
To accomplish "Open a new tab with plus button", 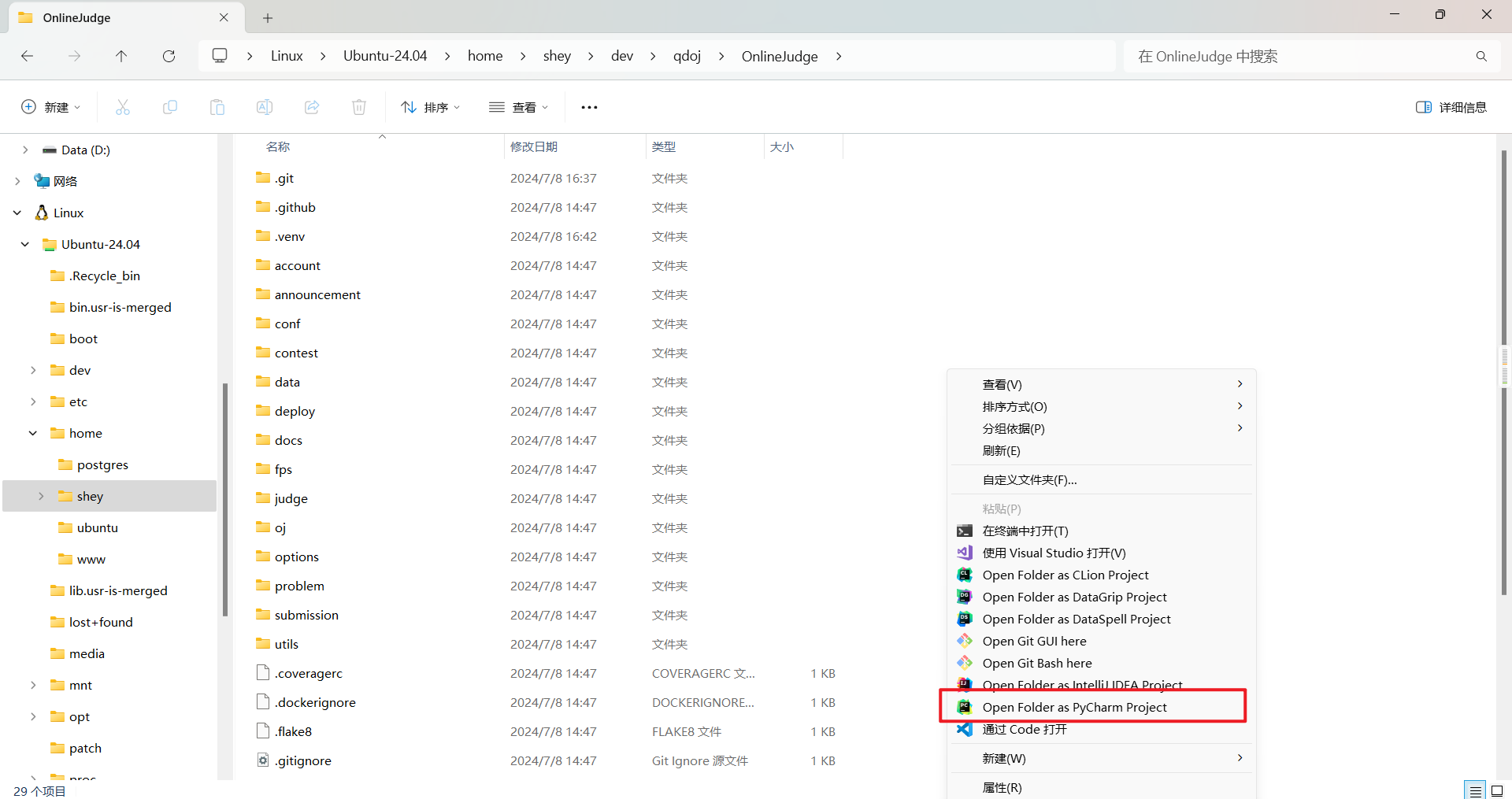I will (268, 17).
